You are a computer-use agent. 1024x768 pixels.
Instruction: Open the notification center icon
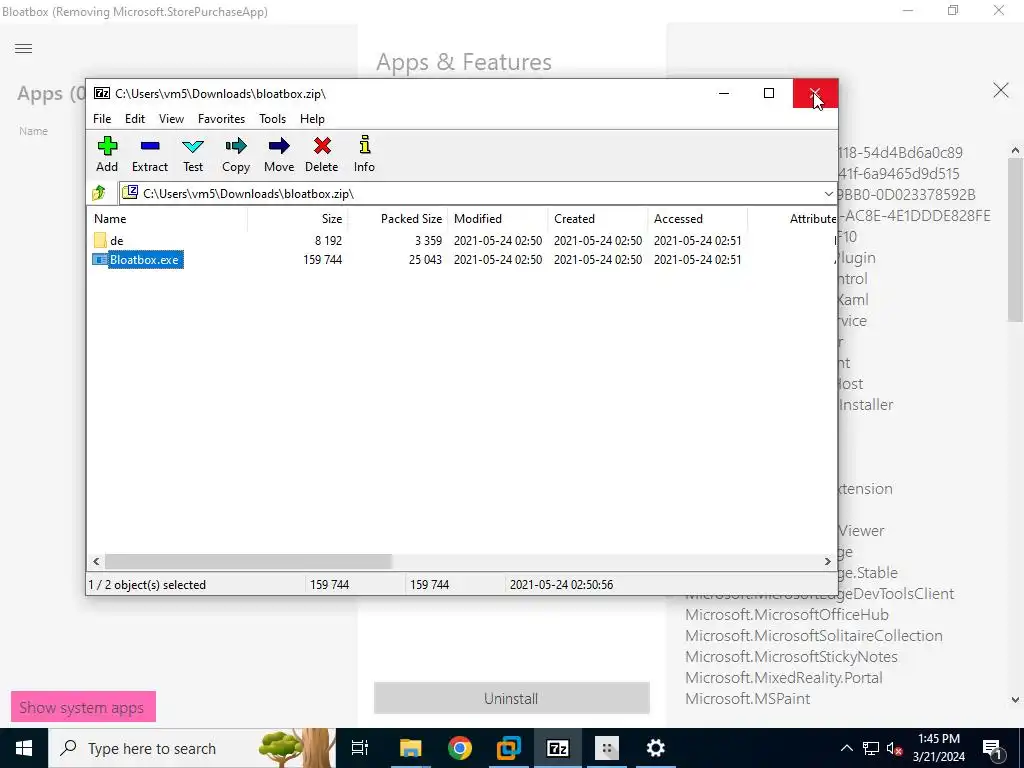click(x=992, y=748)
